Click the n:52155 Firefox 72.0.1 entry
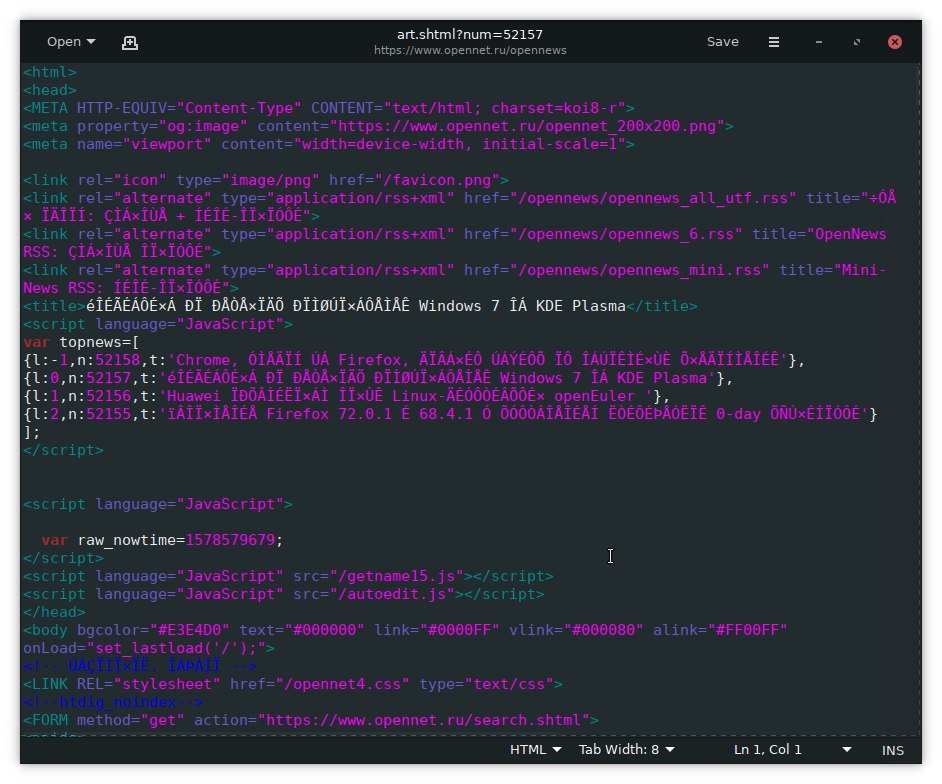942x784 pixels. pyautogui.click(x=450, y=415)
